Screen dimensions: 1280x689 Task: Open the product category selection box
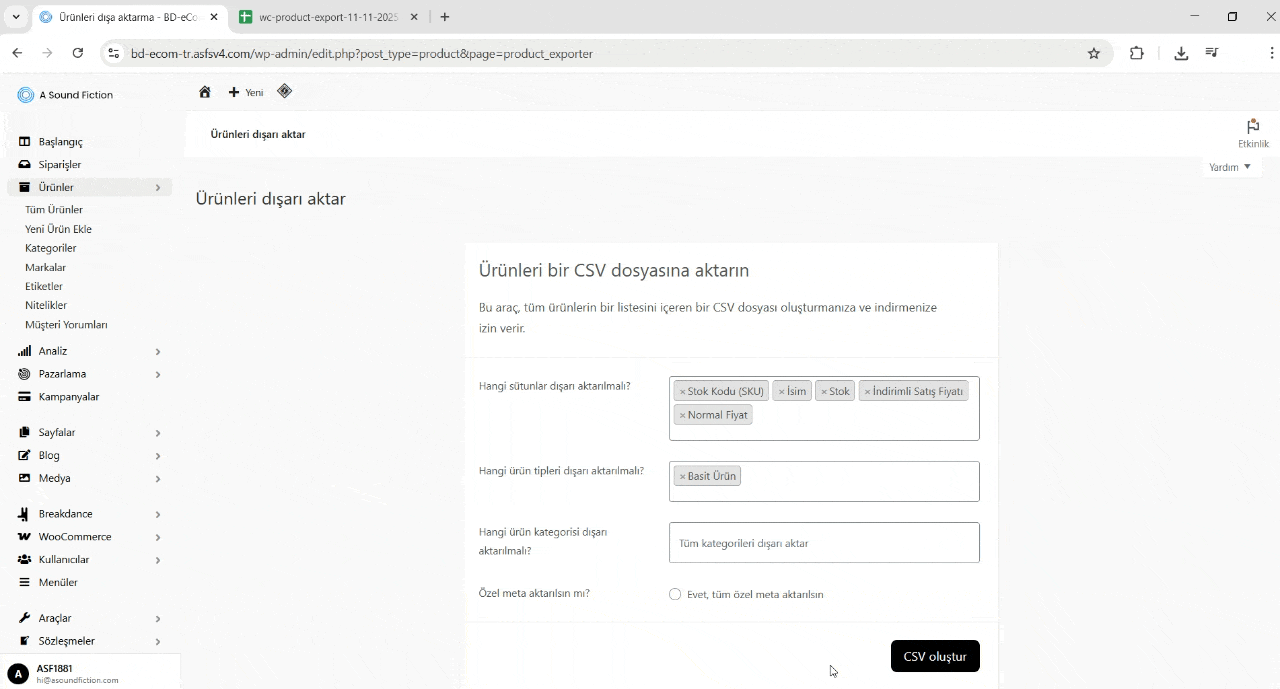coord(823,543)
